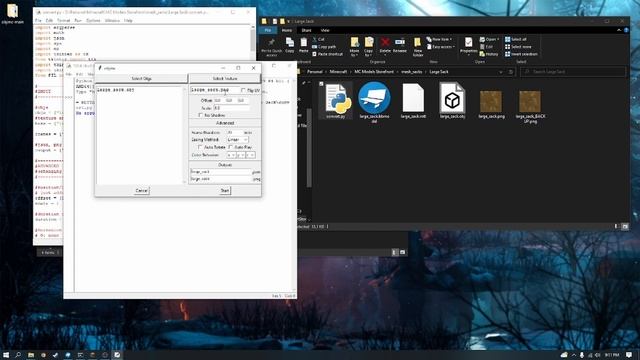The height and width of the screenshot is (360, 640).
Task: Click the Search Large Sack box
Action: [x=573, y=72]
